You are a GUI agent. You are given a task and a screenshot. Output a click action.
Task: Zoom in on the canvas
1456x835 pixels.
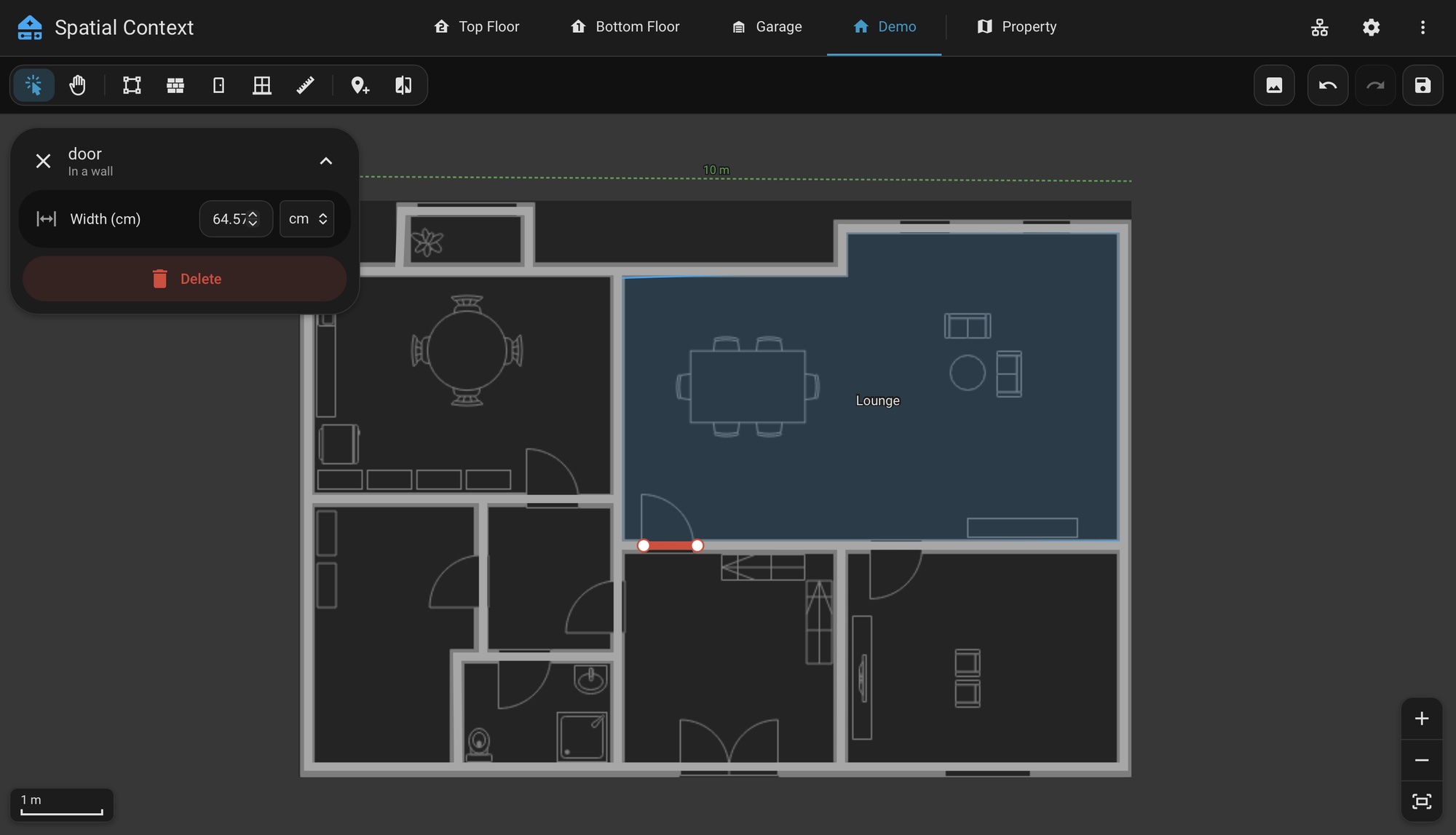(1422, 719)
